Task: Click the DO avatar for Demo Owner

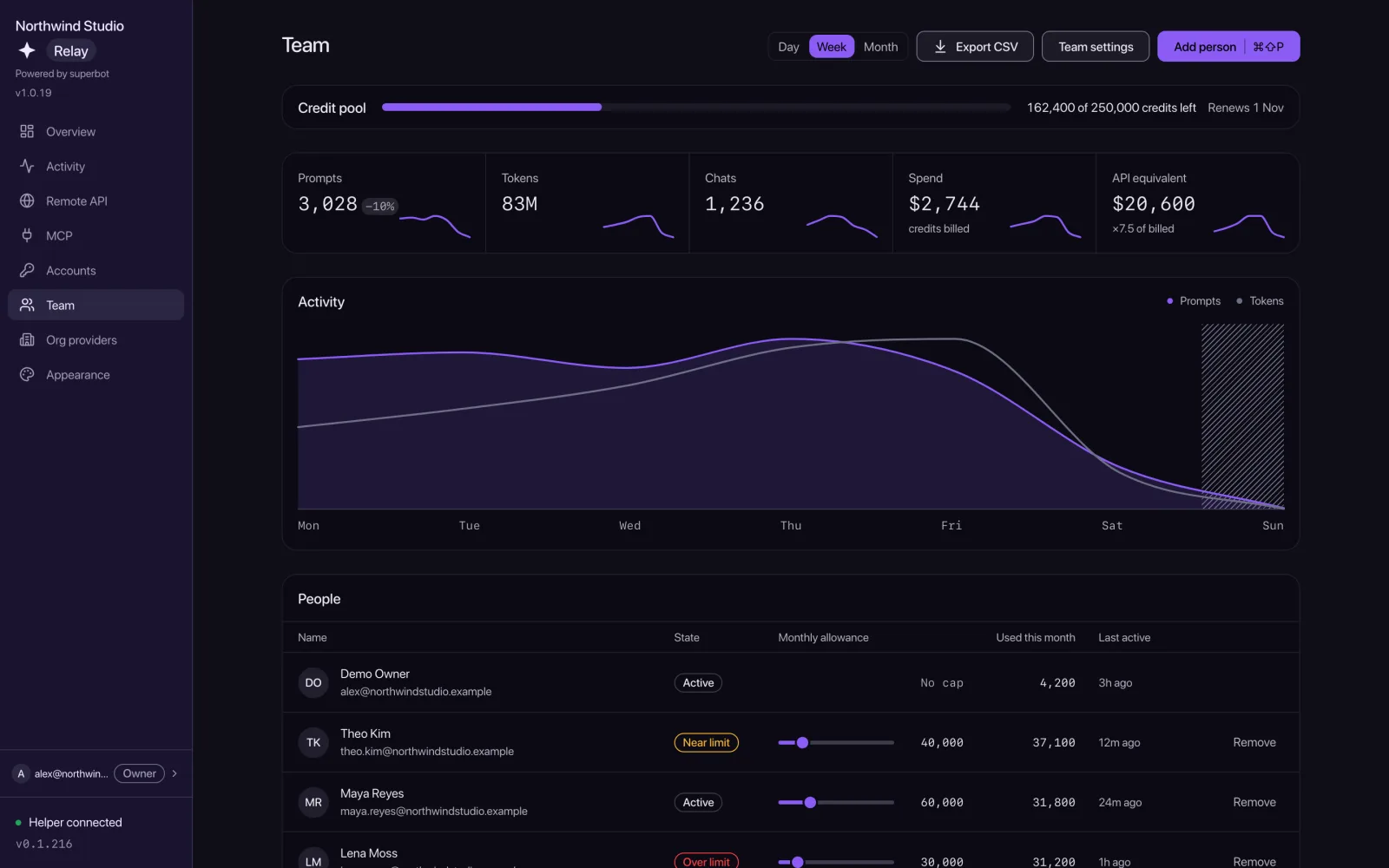Action: [313, 682]
